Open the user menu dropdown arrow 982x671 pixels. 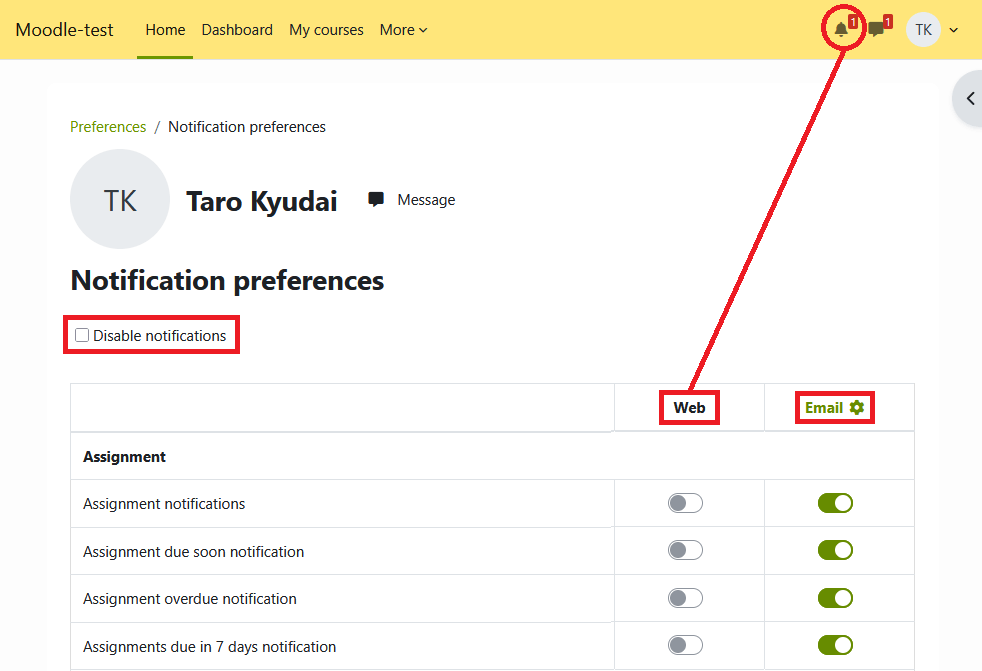953,30
